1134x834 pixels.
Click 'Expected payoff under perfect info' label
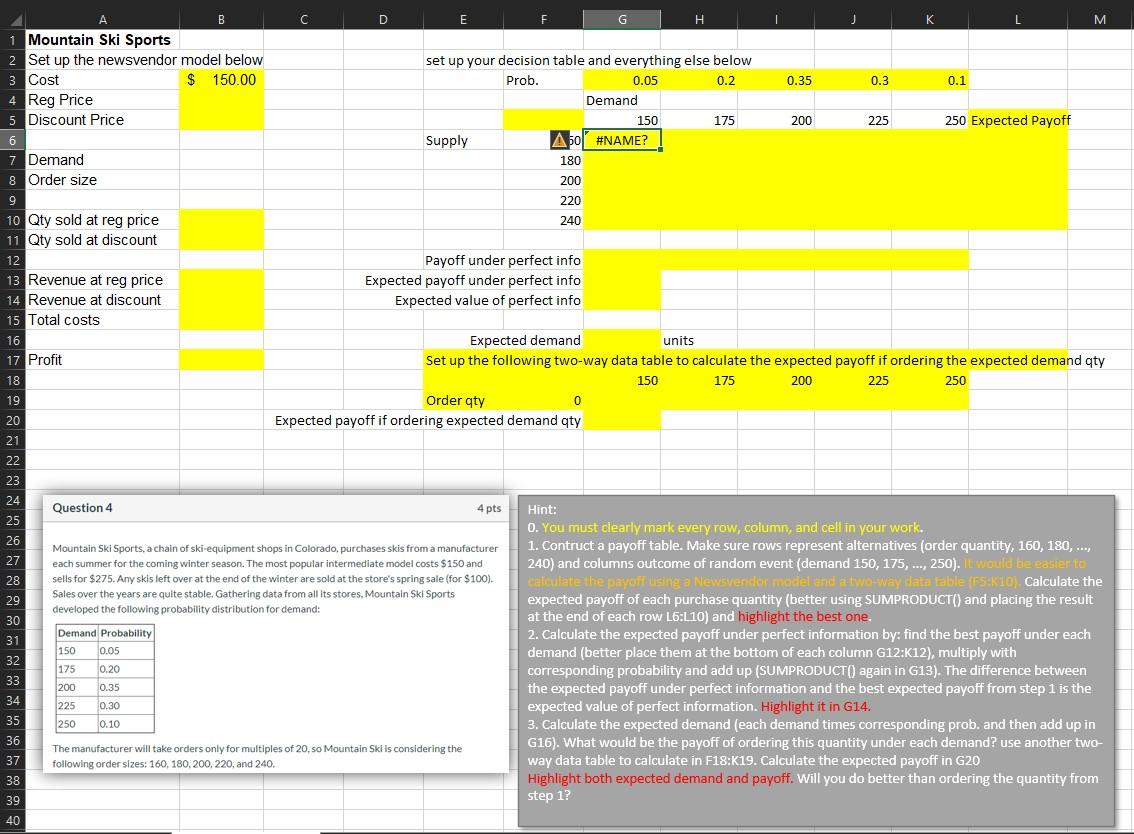click(x=472, y=281)
